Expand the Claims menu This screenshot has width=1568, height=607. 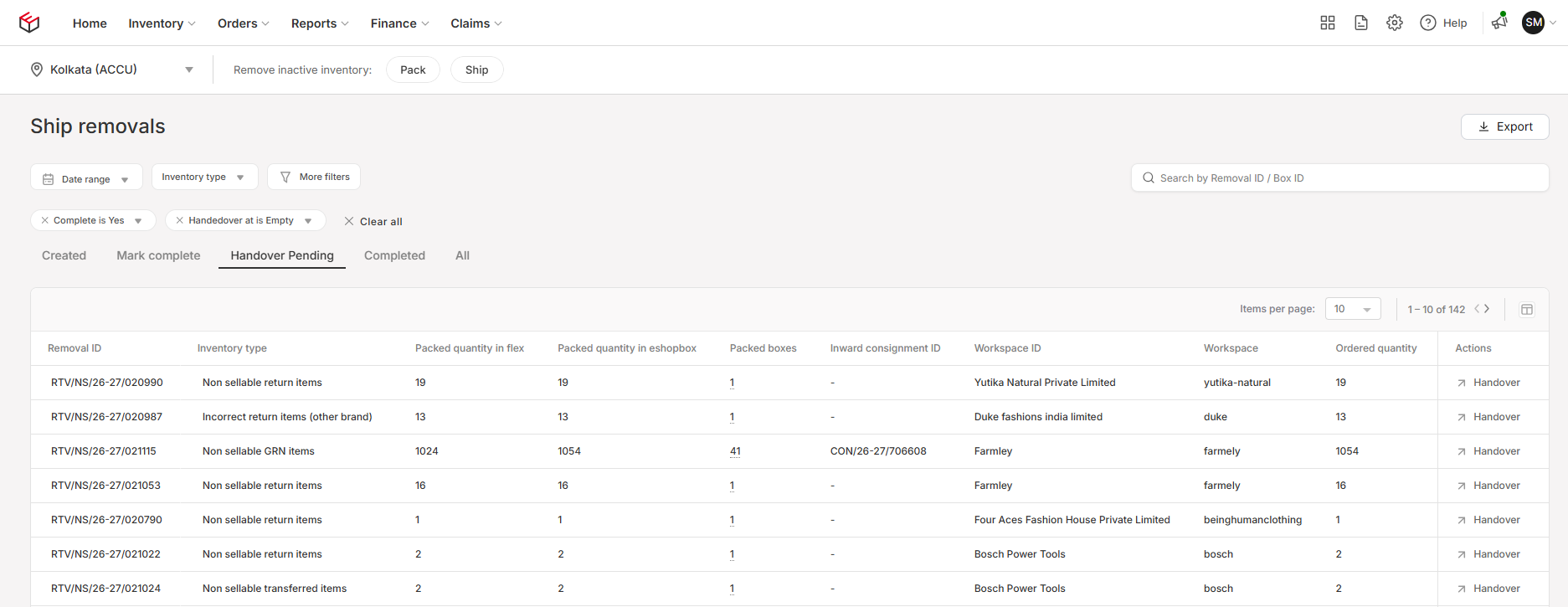click(476, 23)
